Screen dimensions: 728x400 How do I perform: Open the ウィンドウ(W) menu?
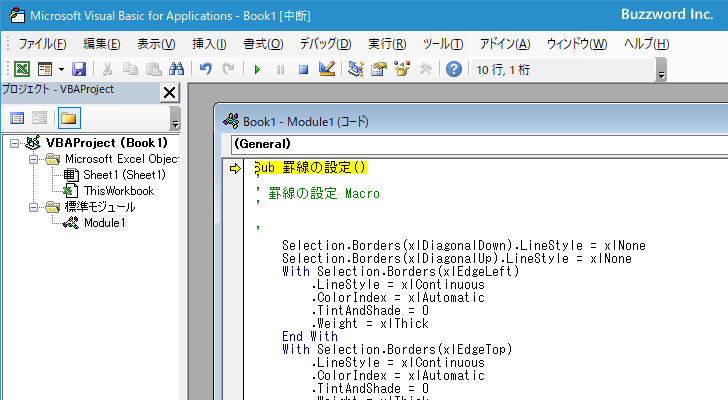(577, 44)
